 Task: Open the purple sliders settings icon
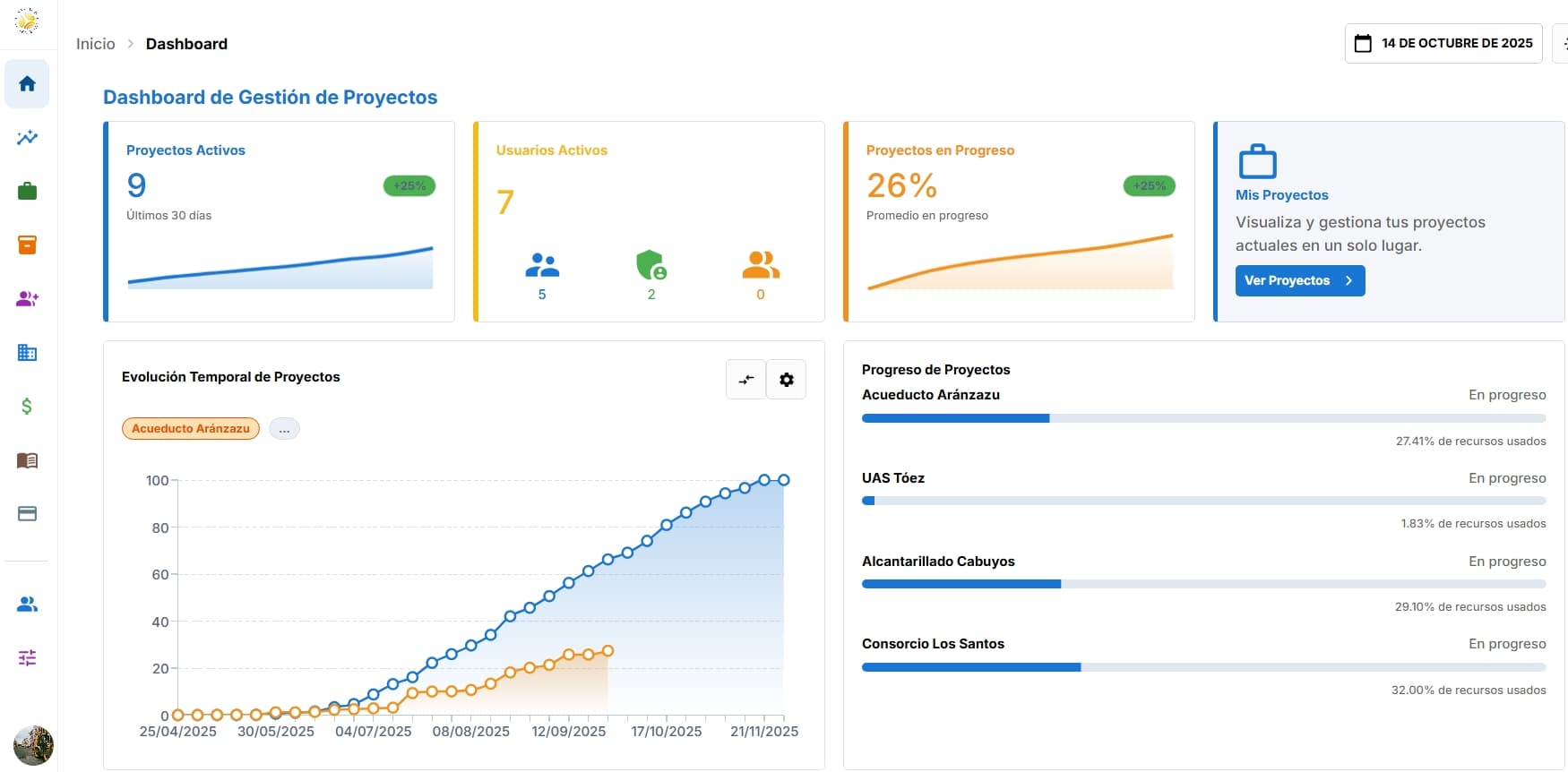pyautogui.click(x=27, y=657)
